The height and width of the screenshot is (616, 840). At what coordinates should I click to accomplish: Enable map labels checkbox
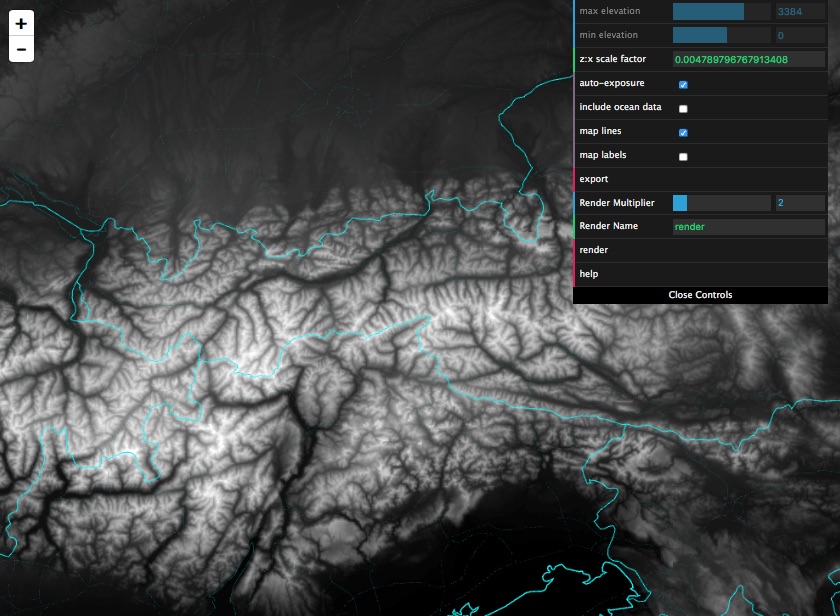click(683, 156)
